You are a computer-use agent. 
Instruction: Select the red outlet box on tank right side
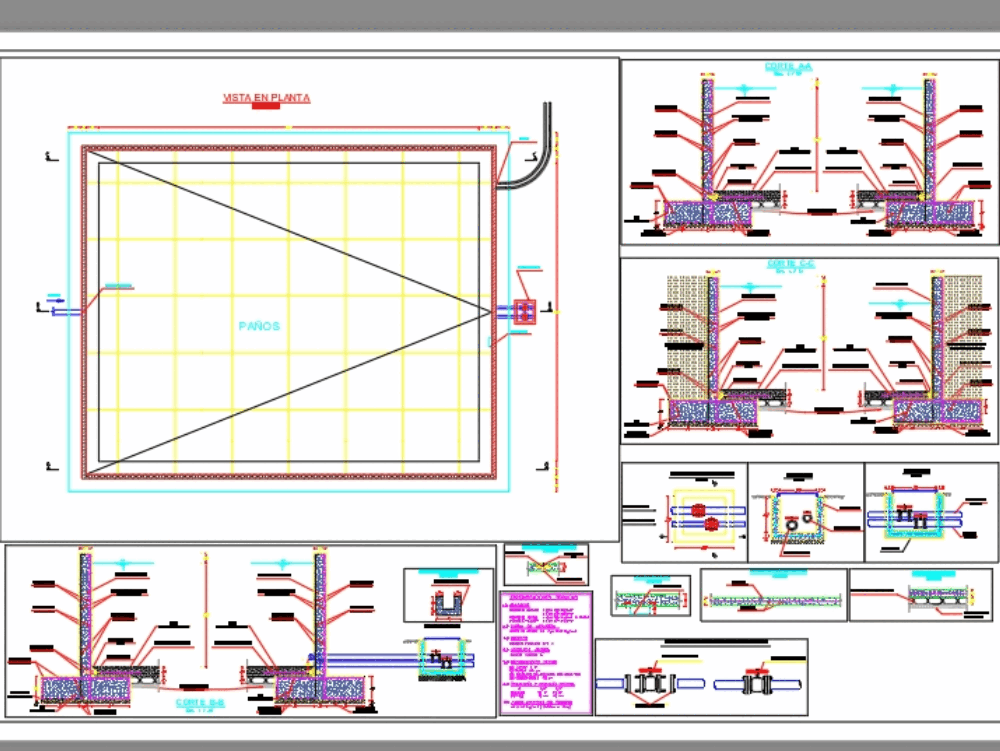click(x=523, y=310)
